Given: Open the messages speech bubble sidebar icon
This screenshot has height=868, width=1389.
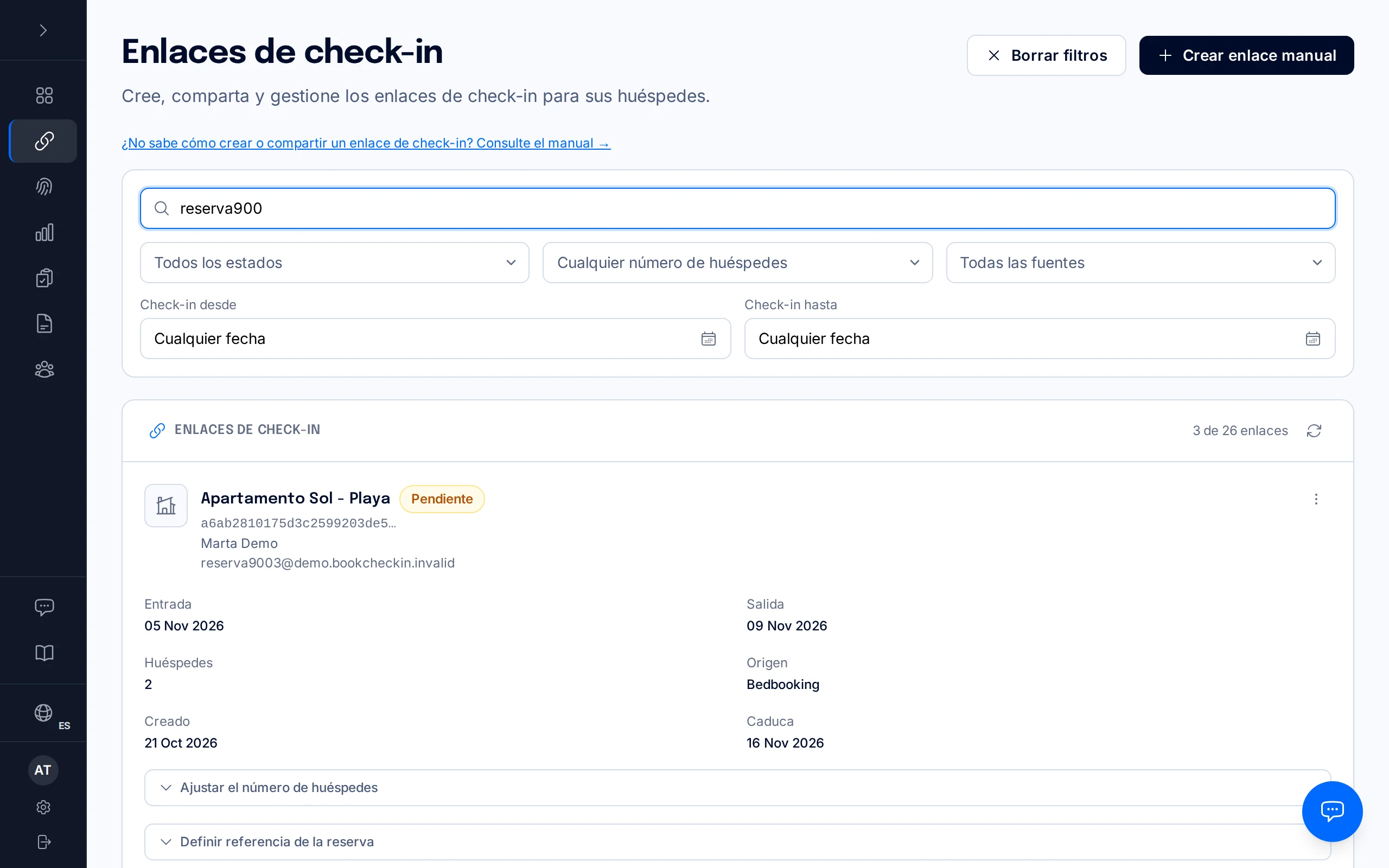Looking at the screenshot, I should tap(44, 607).
